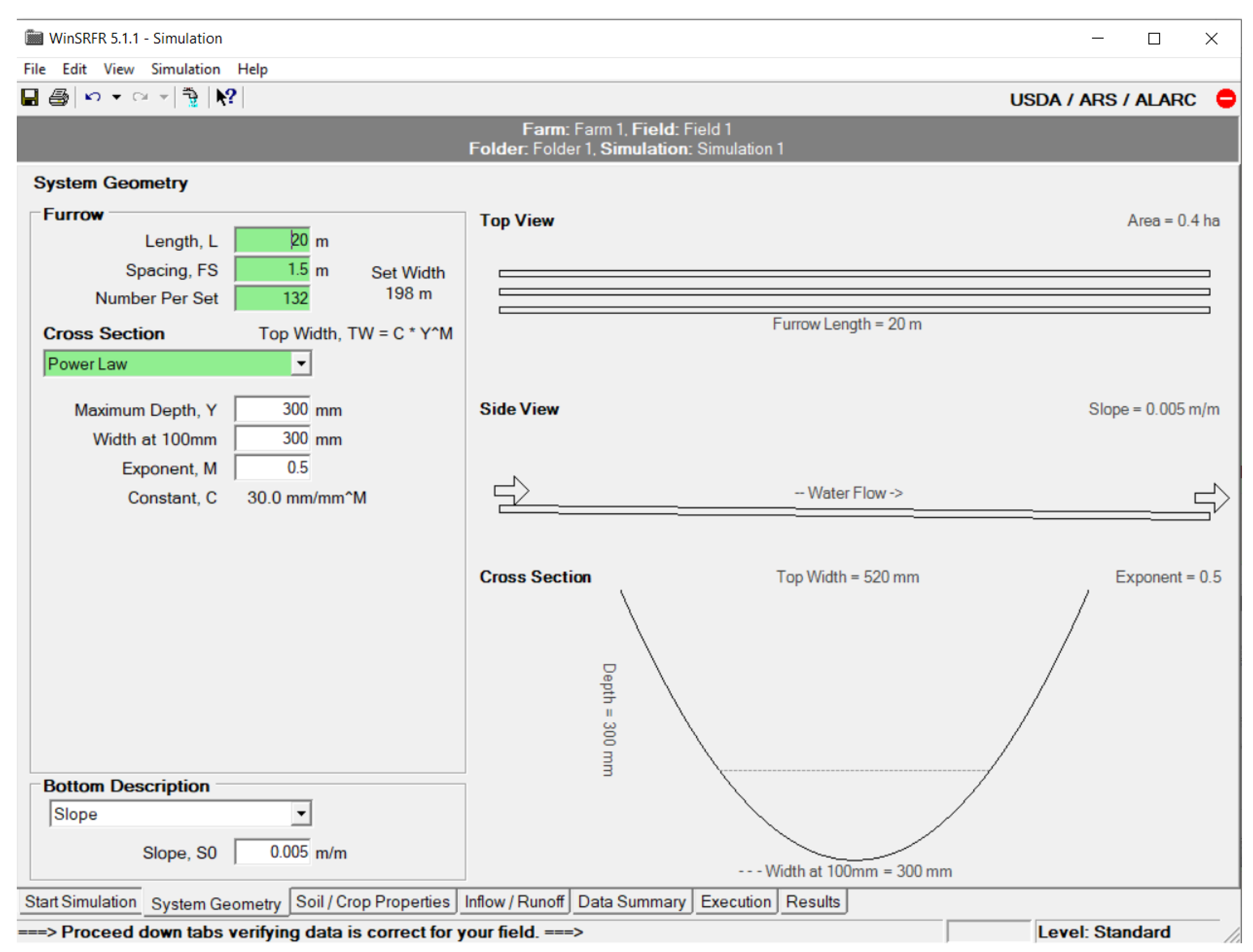Viewport: 1253px width, 952px height.
Task: Open the Results tab
Action: [x=812, y=902]
